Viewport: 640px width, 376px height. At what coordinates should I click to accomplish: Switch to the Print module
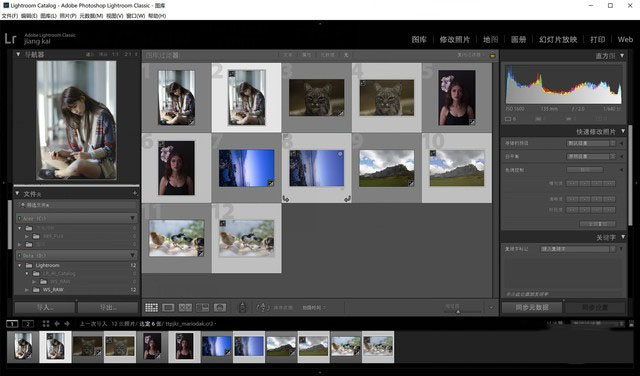[x=598, y=40]
